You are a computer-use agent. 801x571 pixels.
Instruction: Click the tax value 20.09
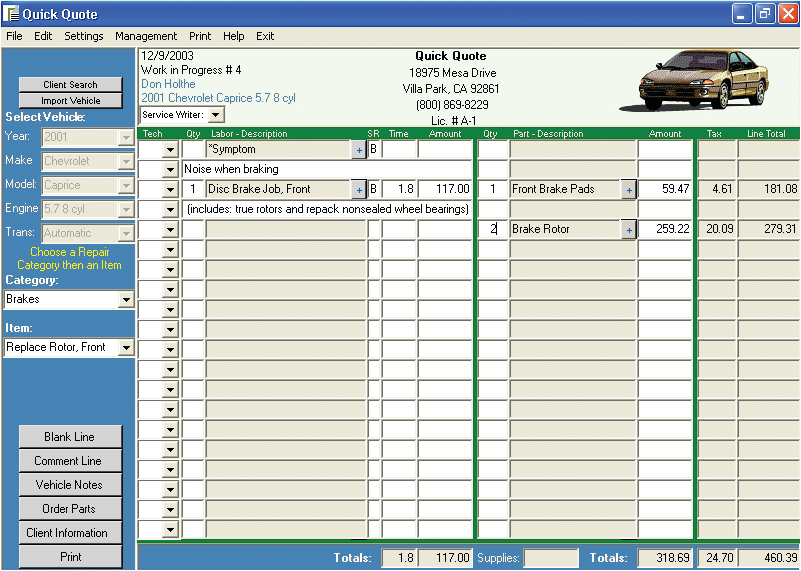717,230
